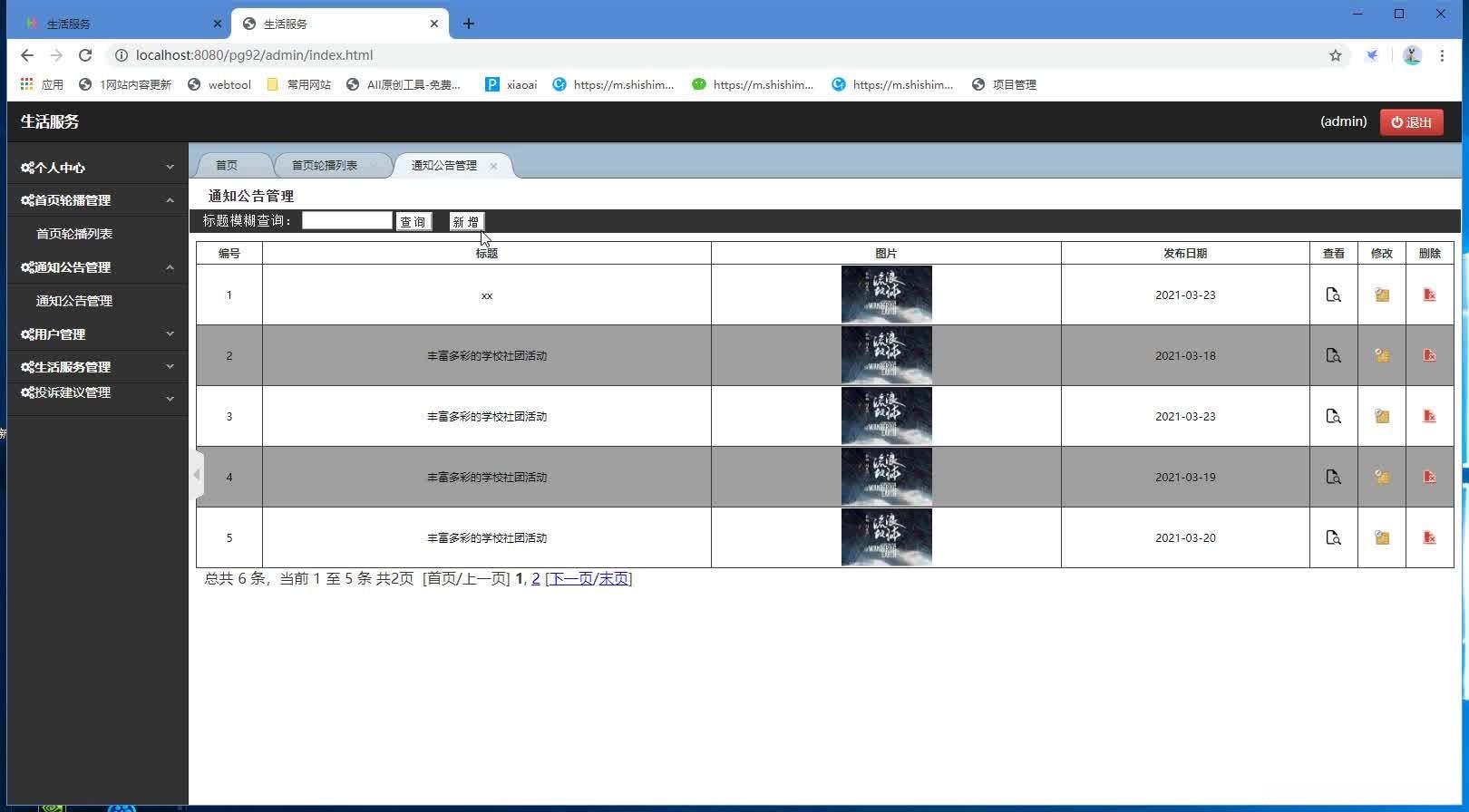Click the 下一页 next page link

pyautogui.click(x=571, y=578)
